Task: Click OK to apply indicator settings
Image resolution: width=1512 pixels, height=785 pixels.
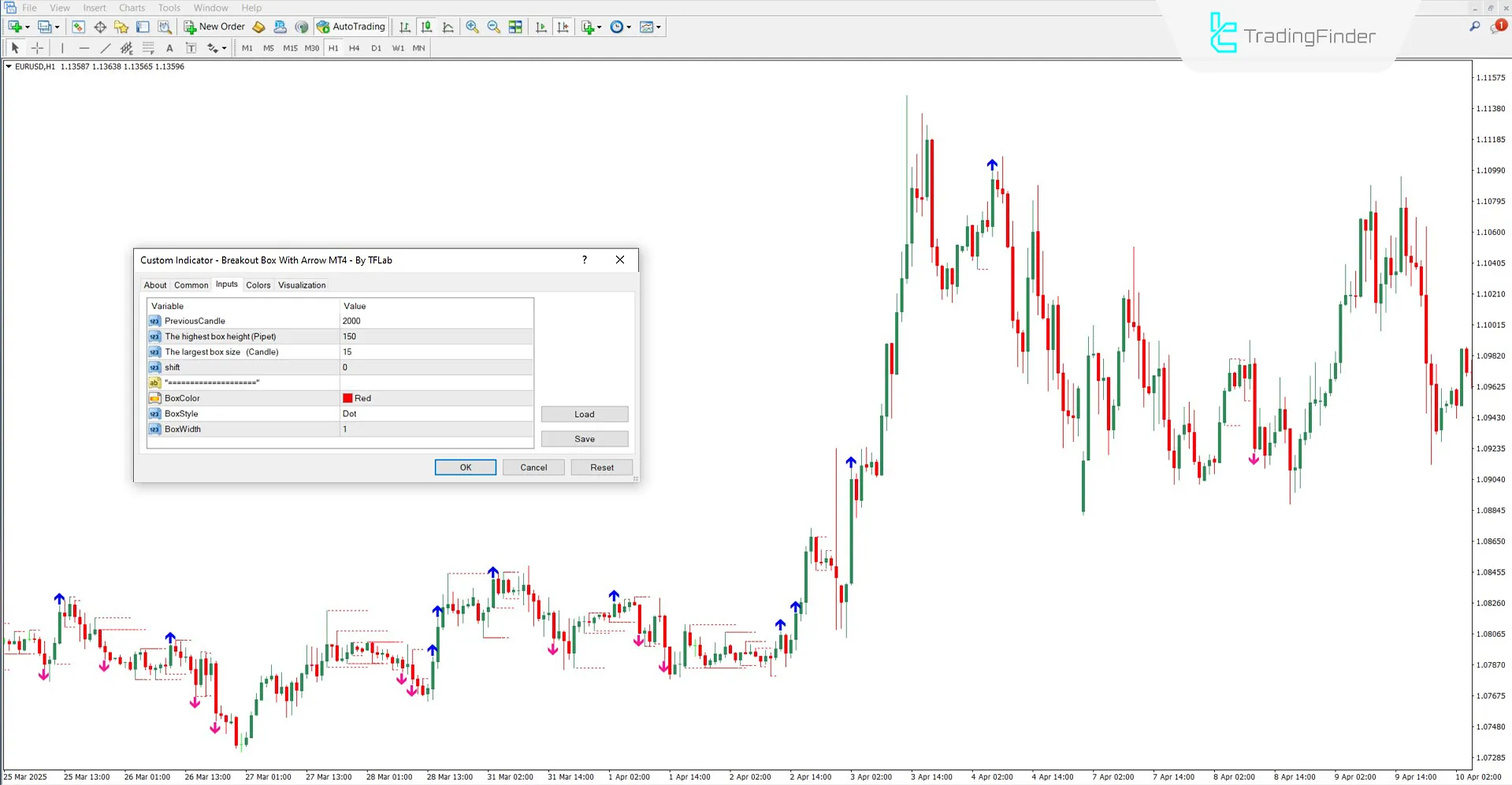Action: pos(465,467)
